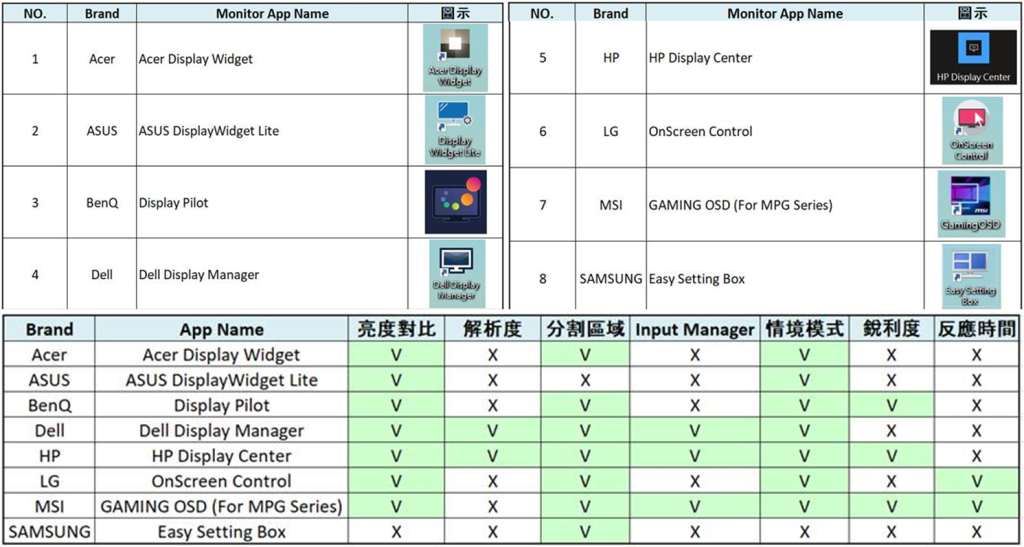Open the LG OnScreen Control icon
The height and width of the screenshot is (547, 1024).
tap(971, 130)
